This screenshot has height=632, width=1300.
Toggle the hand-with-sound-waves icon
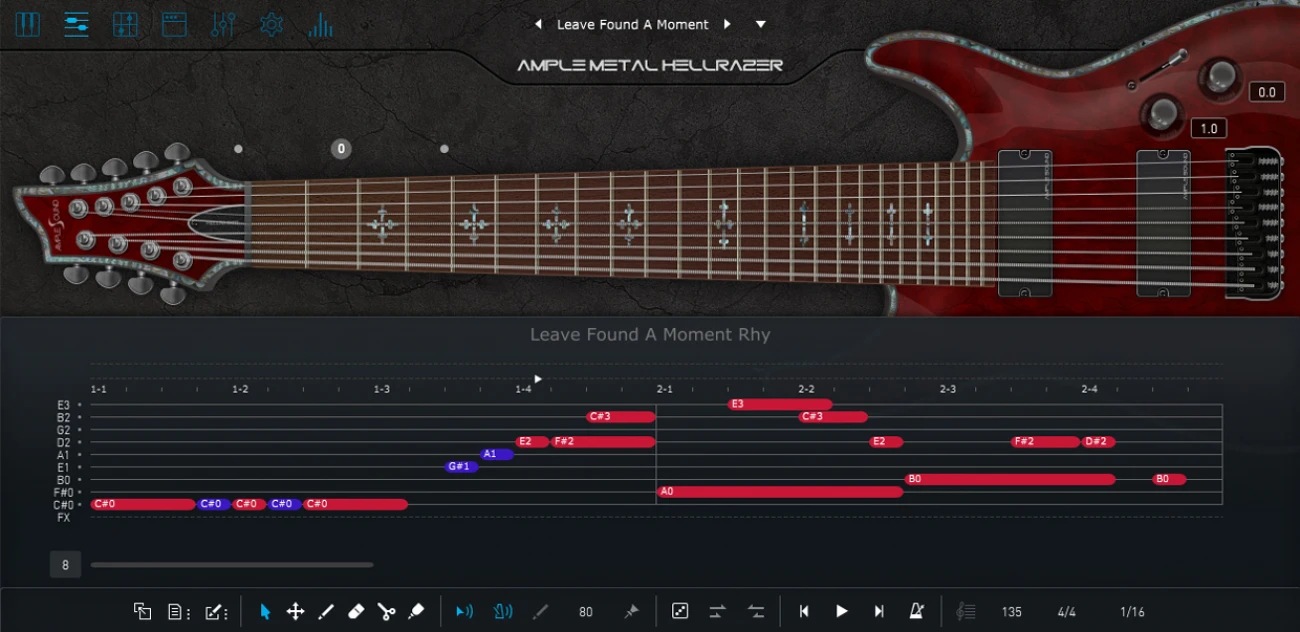(503, 611)
